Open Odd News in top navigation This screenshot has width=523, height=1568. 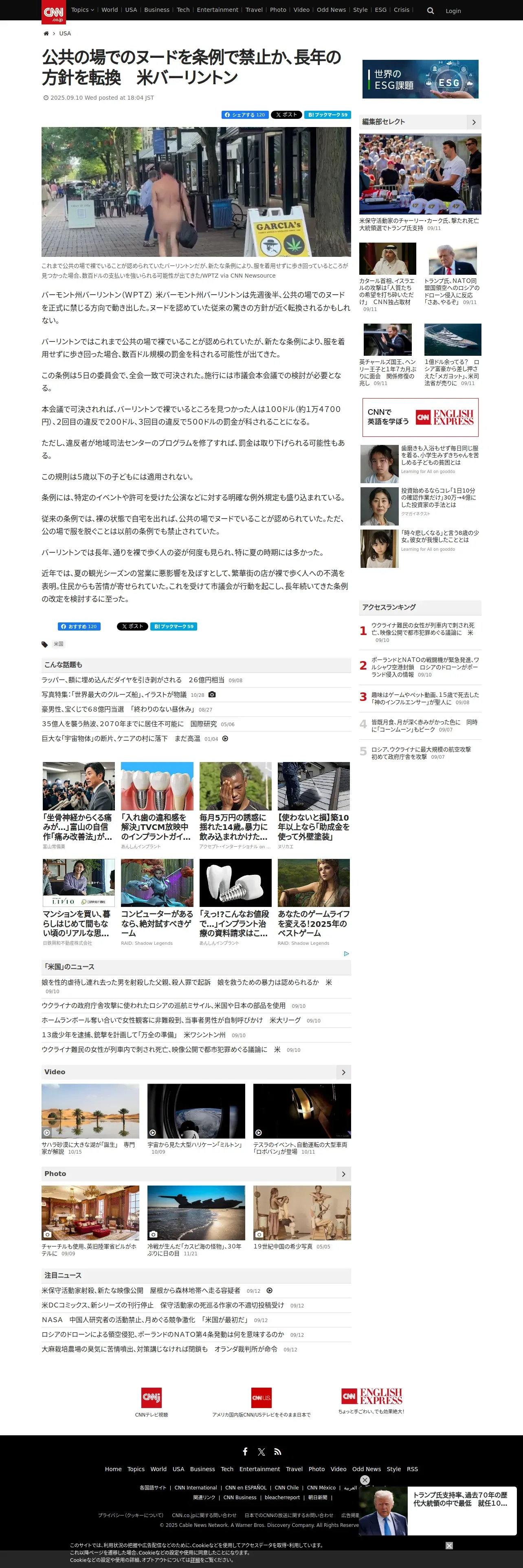331,10
